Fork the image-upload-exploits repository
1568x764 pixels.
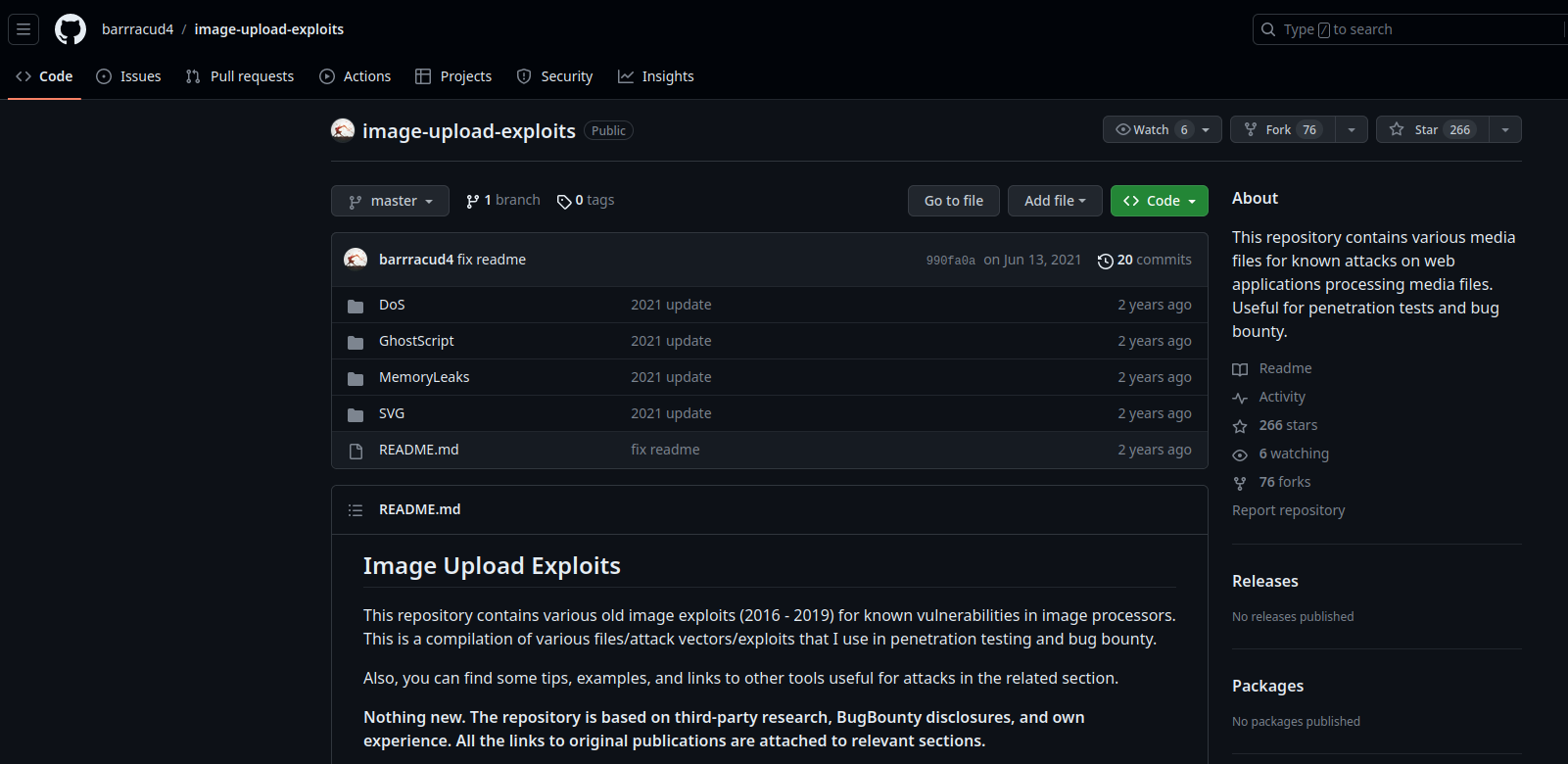(1283, 129)
